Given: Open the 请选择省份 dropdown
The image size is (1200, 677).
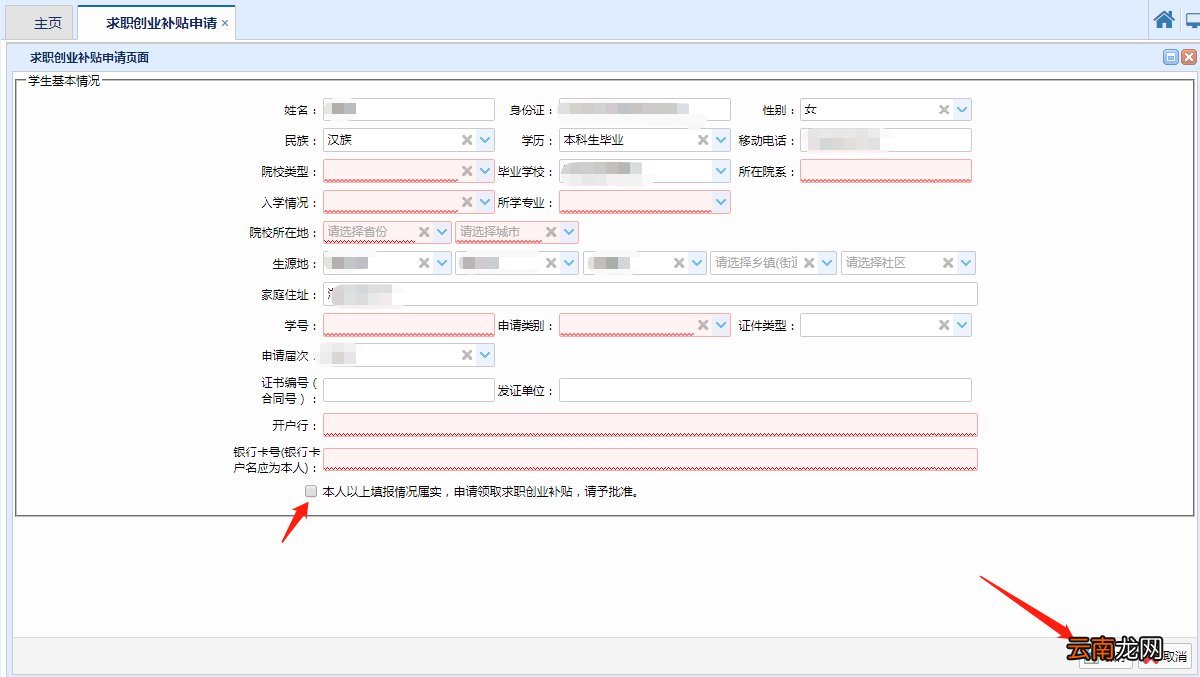Looking at the screenshot, I should pyautogui.click(x=440, y=232).
